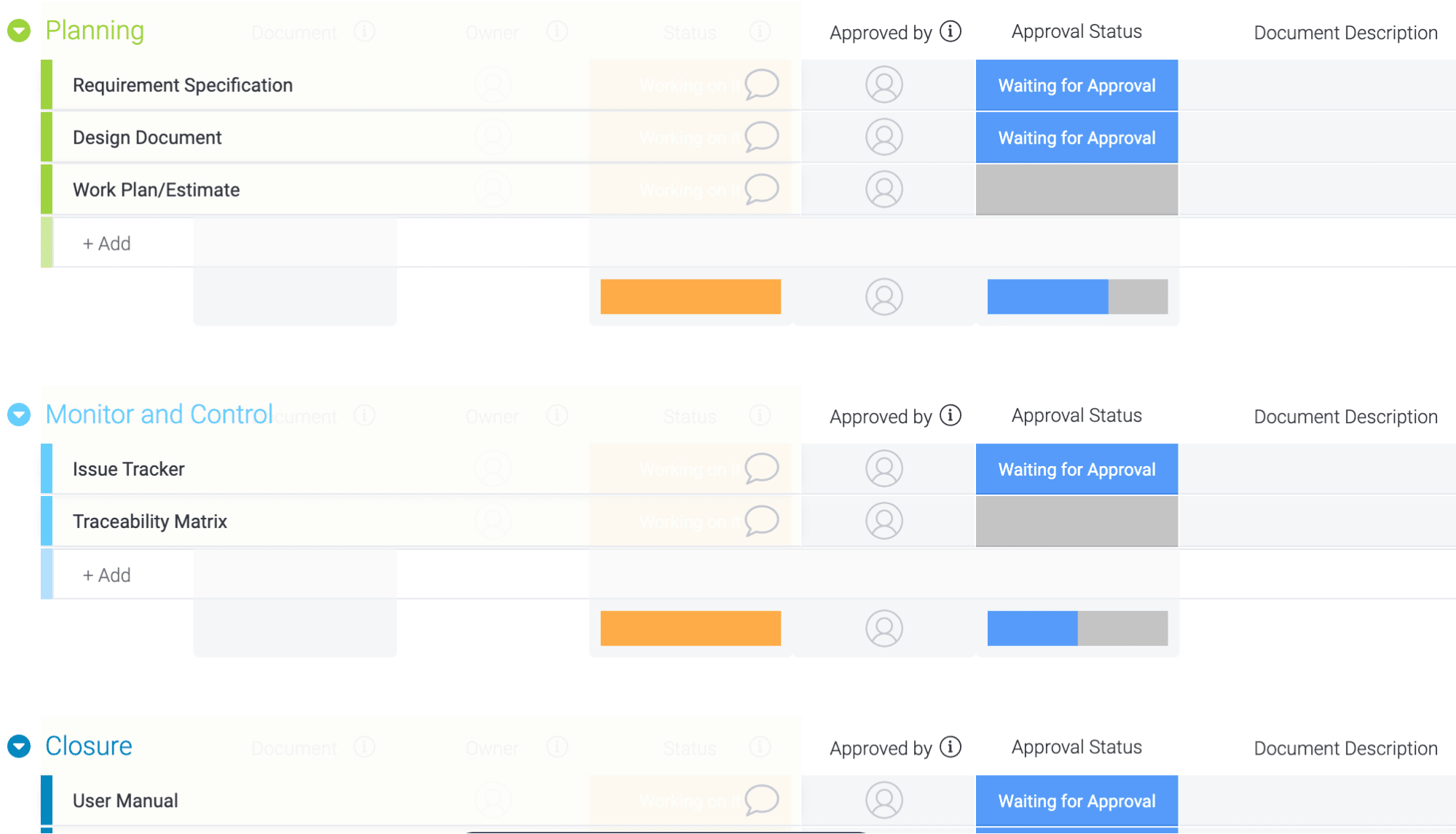This screenshot has height=834, width=1456.
Task: Add new item under Monitor and Control
Action: (106, 575)
